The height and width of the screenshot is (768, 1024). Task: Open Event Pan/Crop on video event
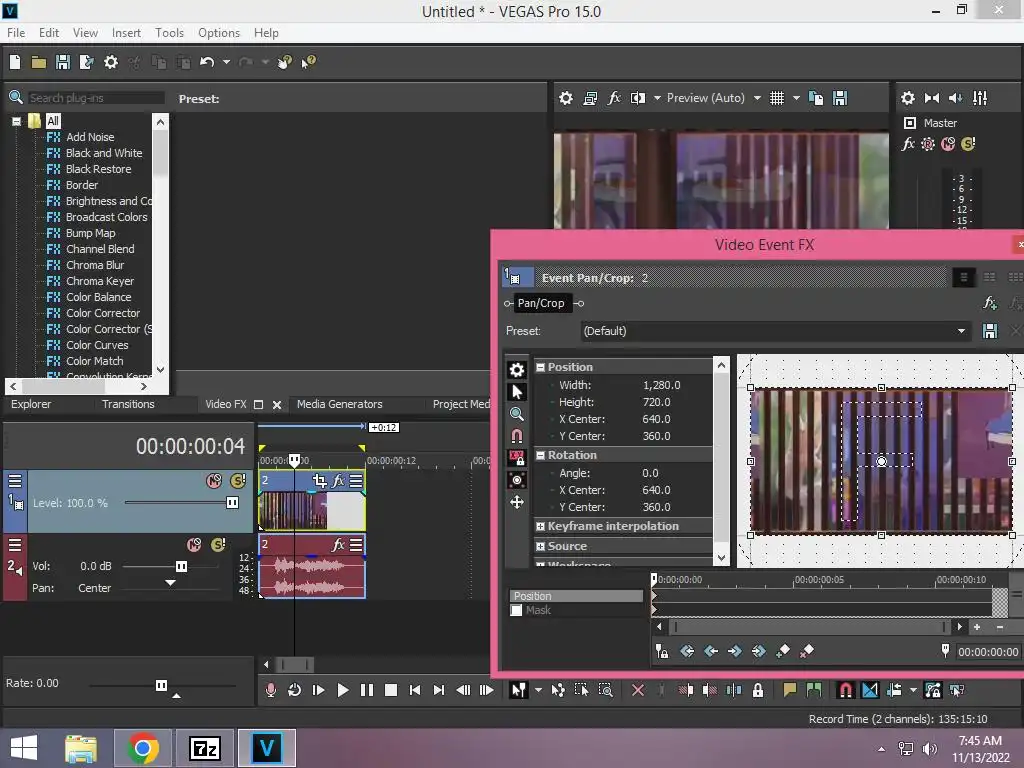319,481
